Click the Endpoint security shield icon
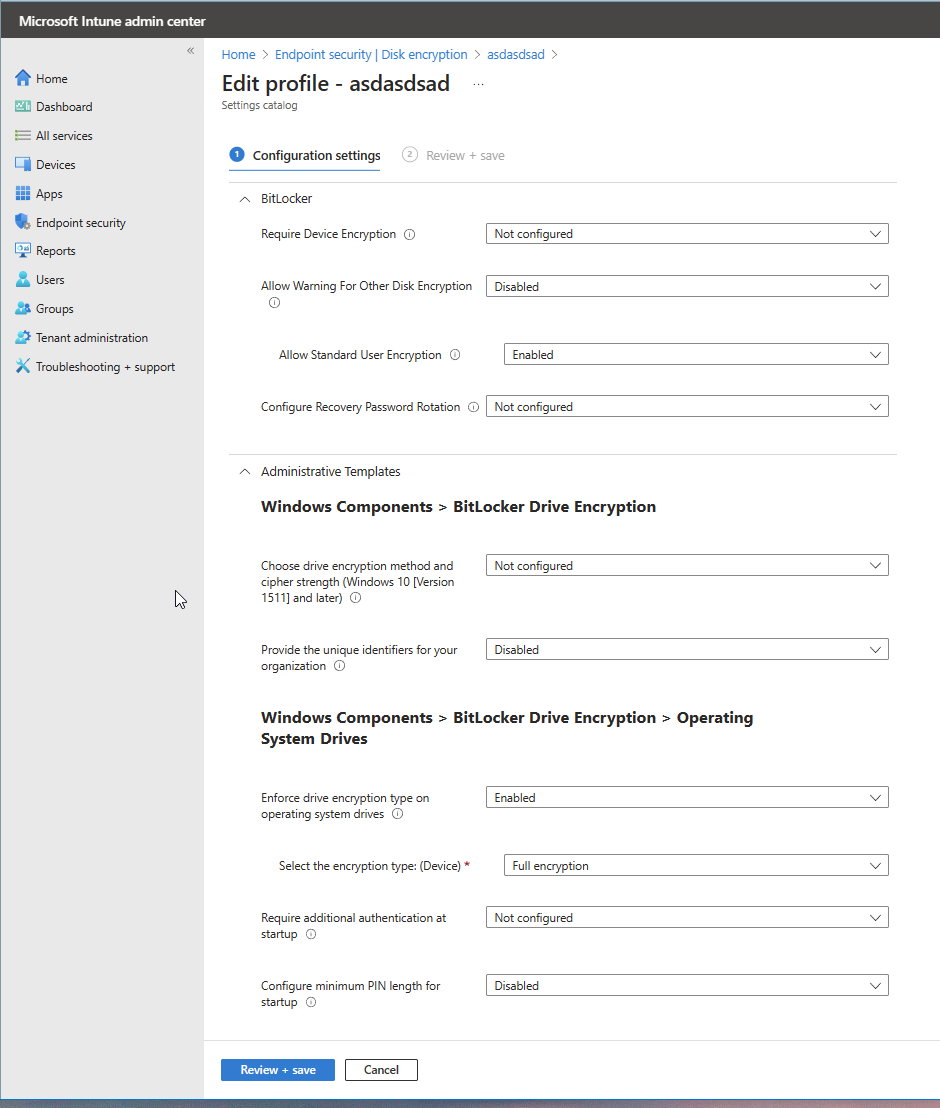 coord(23,221)
